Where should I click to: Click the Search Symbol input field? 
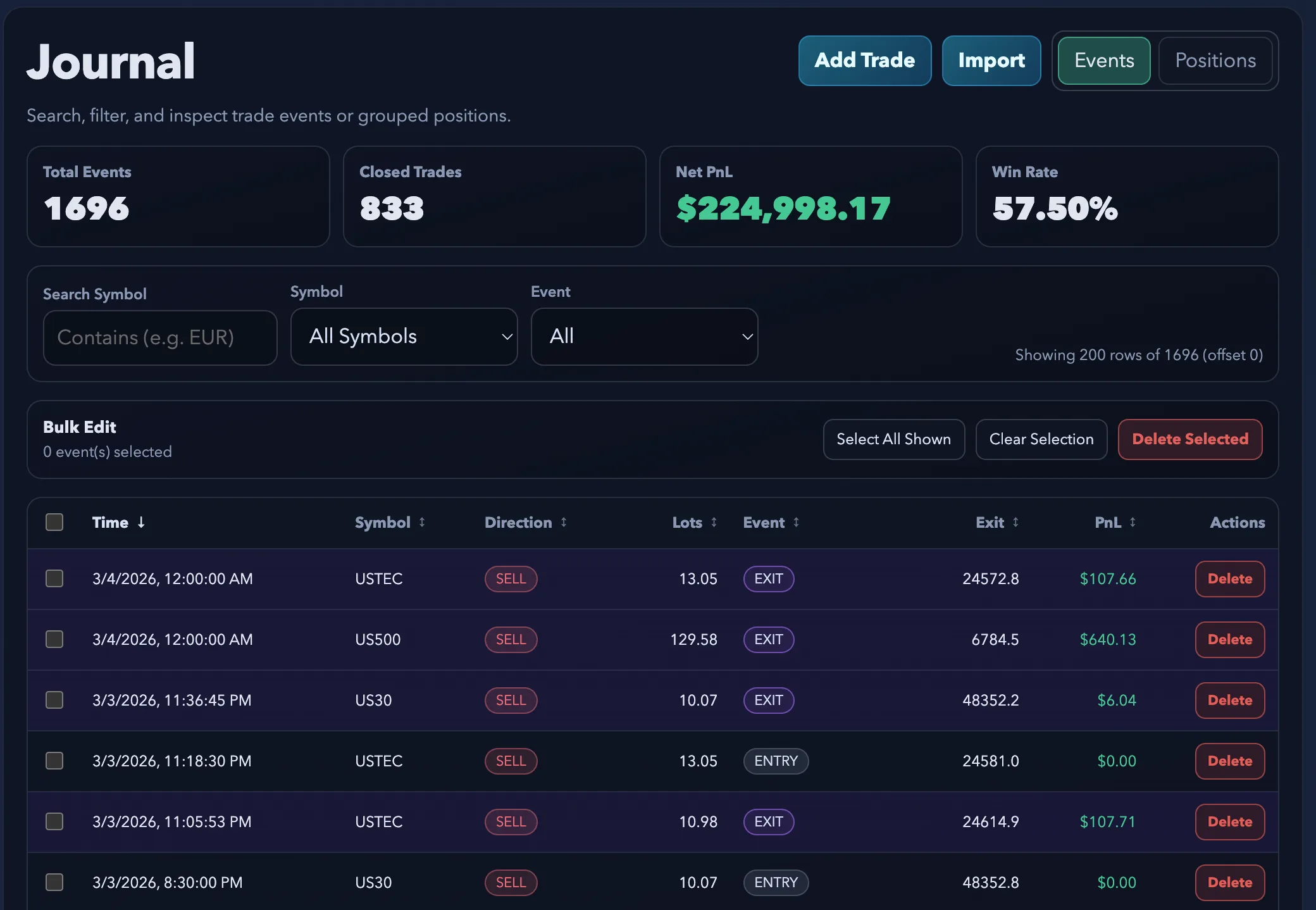[x=159, y=337]
